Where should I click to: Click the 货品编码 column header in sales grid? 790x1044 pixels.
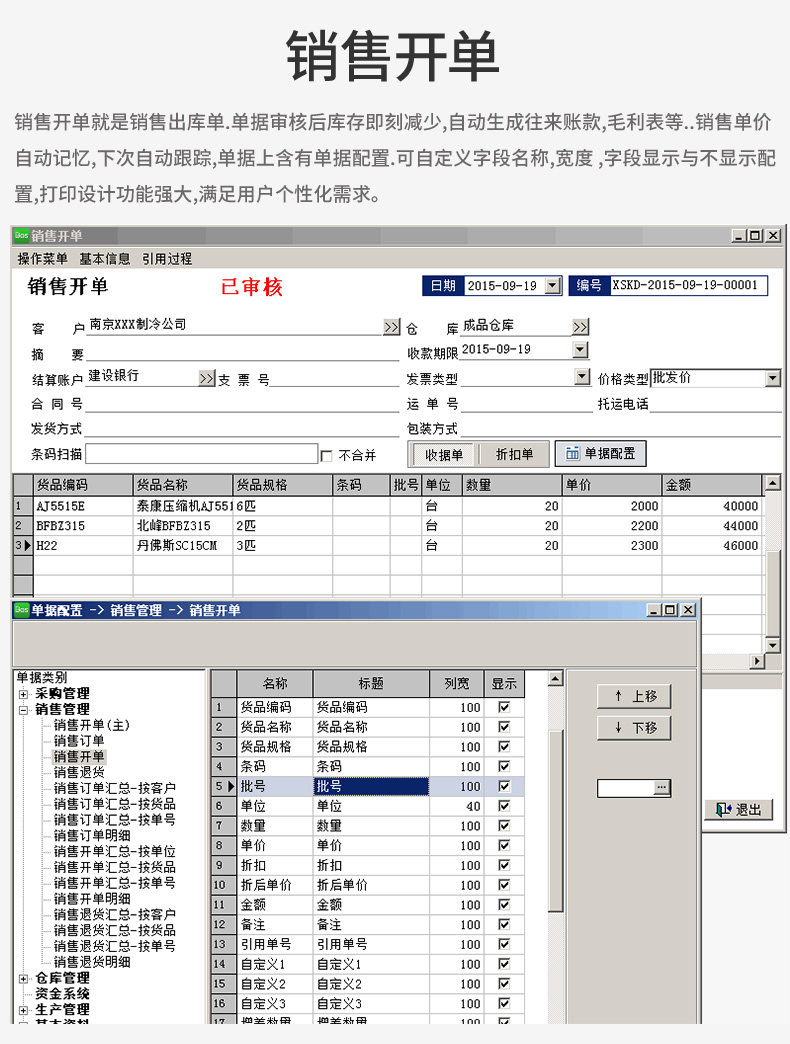(83, 485)
